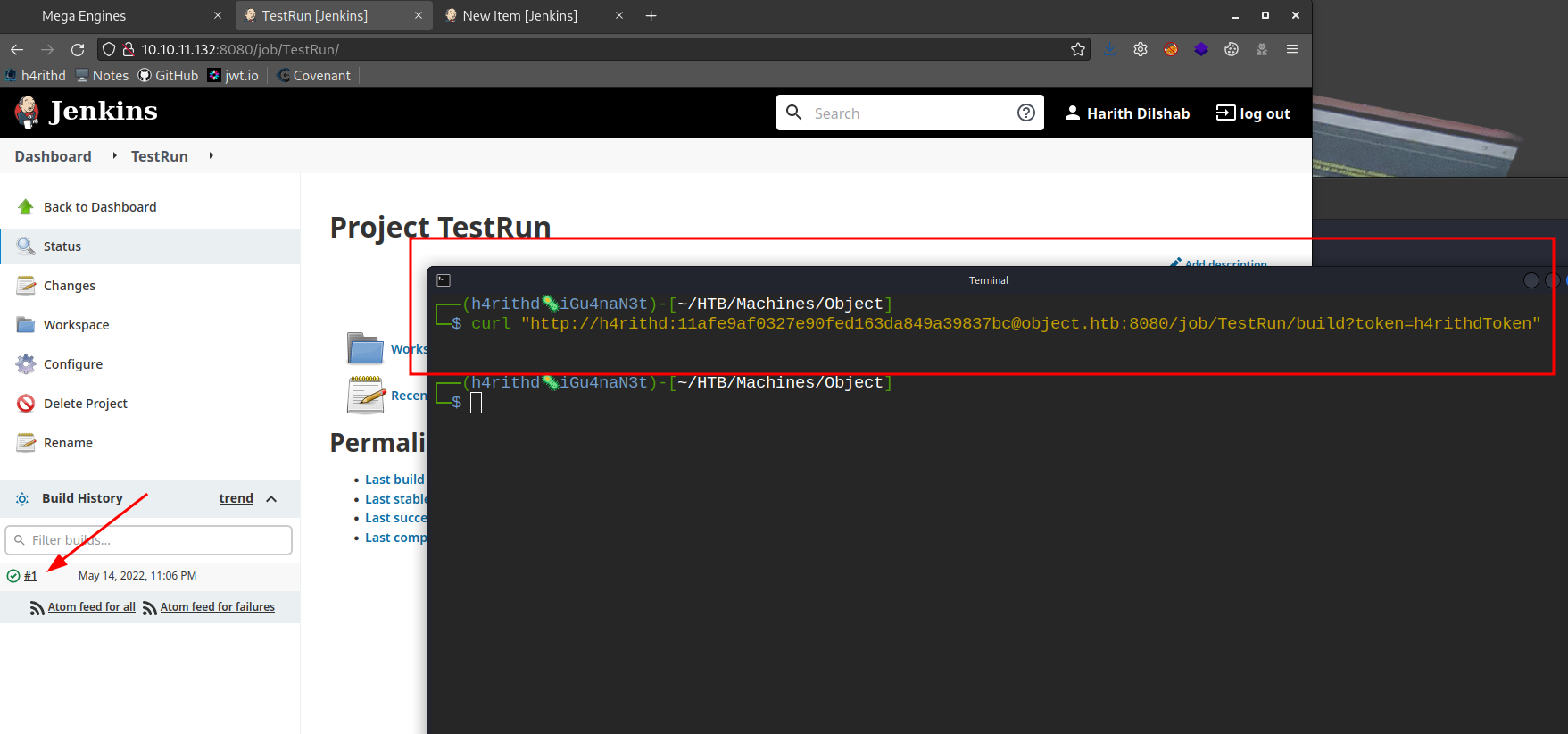Open the build history trend link
The width and height of the screenshot is (1568, 734).
point(236,498)
